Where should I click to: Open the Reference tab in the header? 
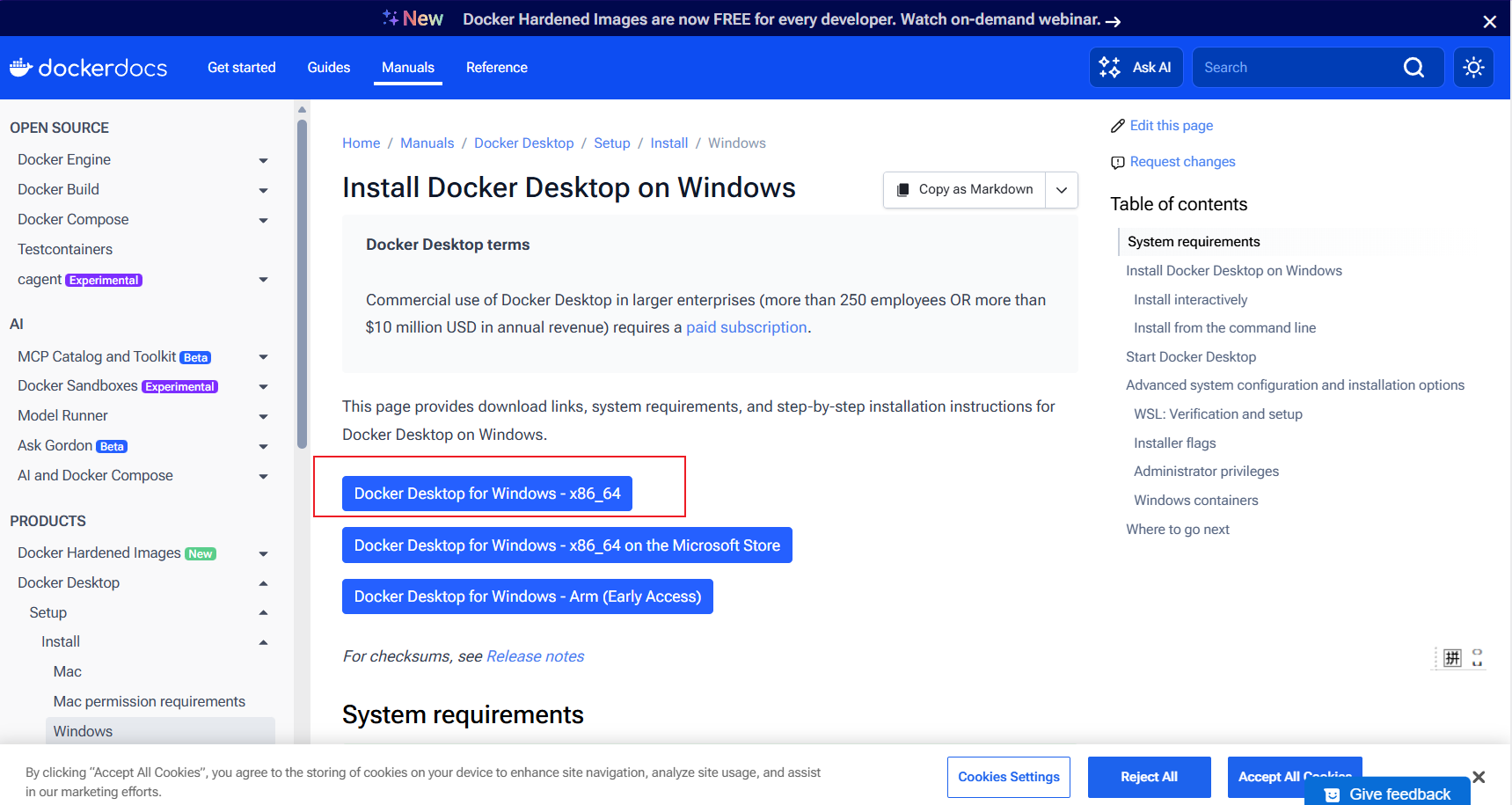point(496,68)
